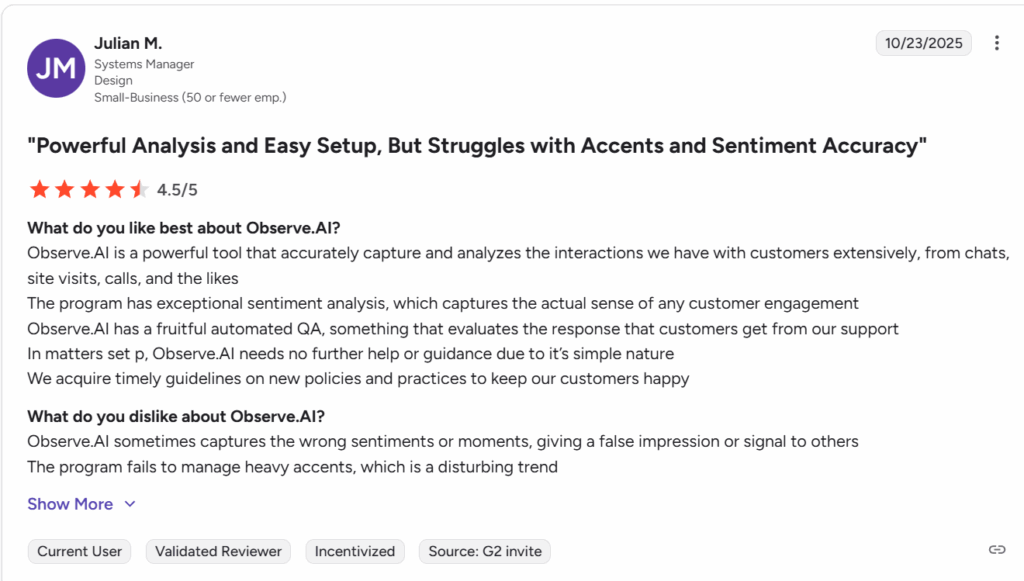Select the Current User tag
Viewport: 1024px width, 581px height.
pos(79,551)
